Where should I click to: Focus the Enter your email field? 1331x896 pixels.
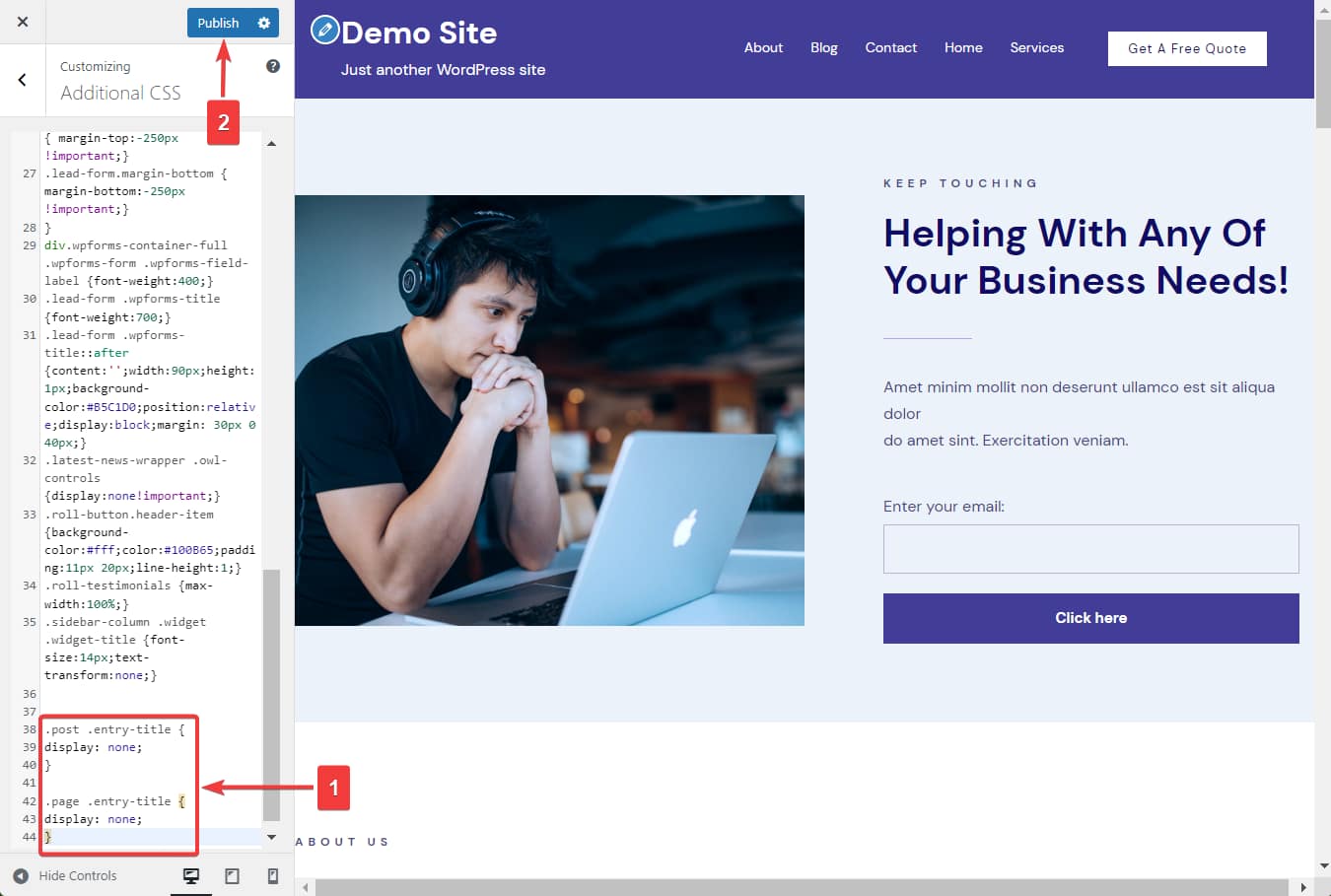tap(1090, 549)
